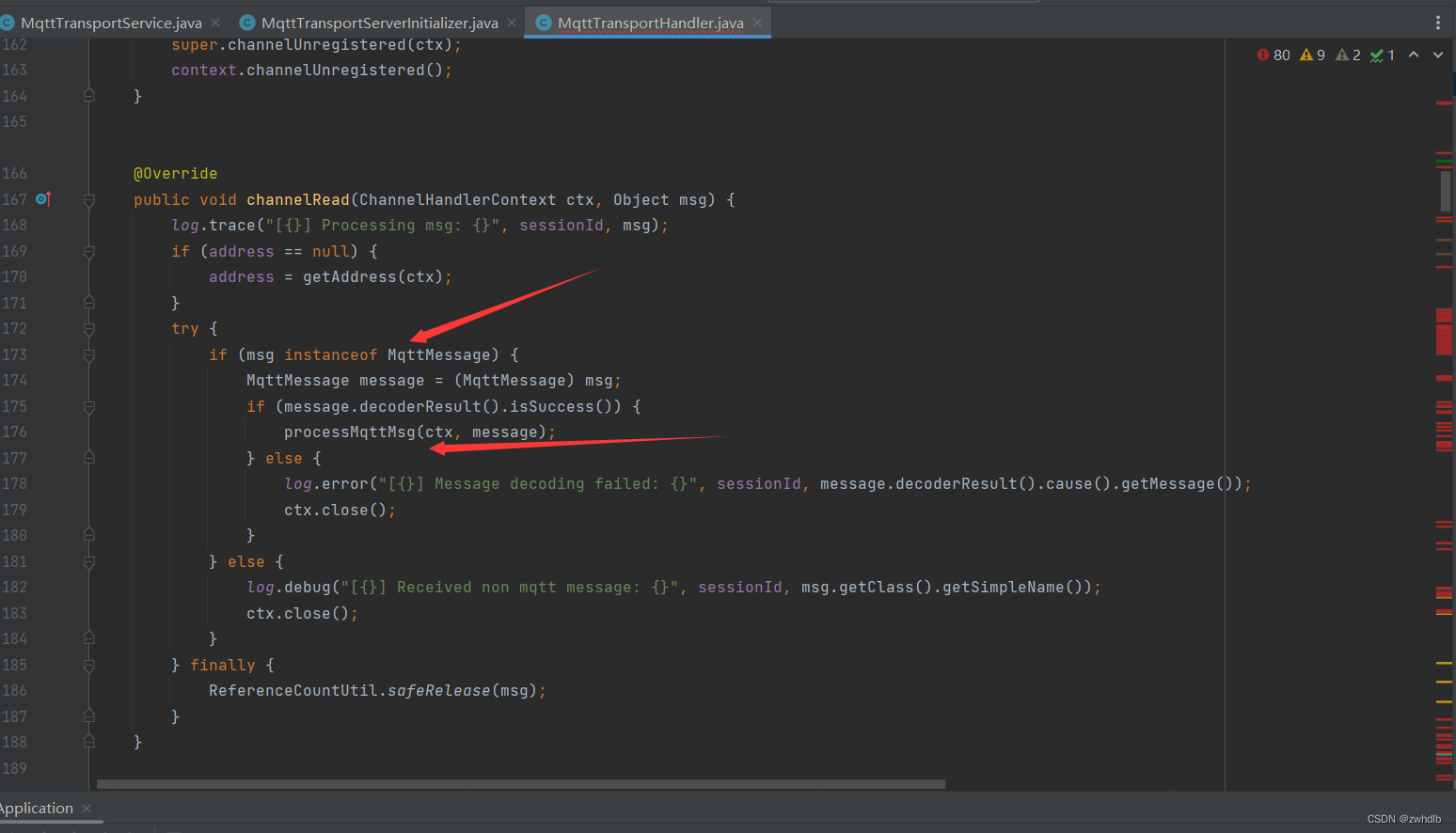Select the Application run tab at bottom

[37, 809]
